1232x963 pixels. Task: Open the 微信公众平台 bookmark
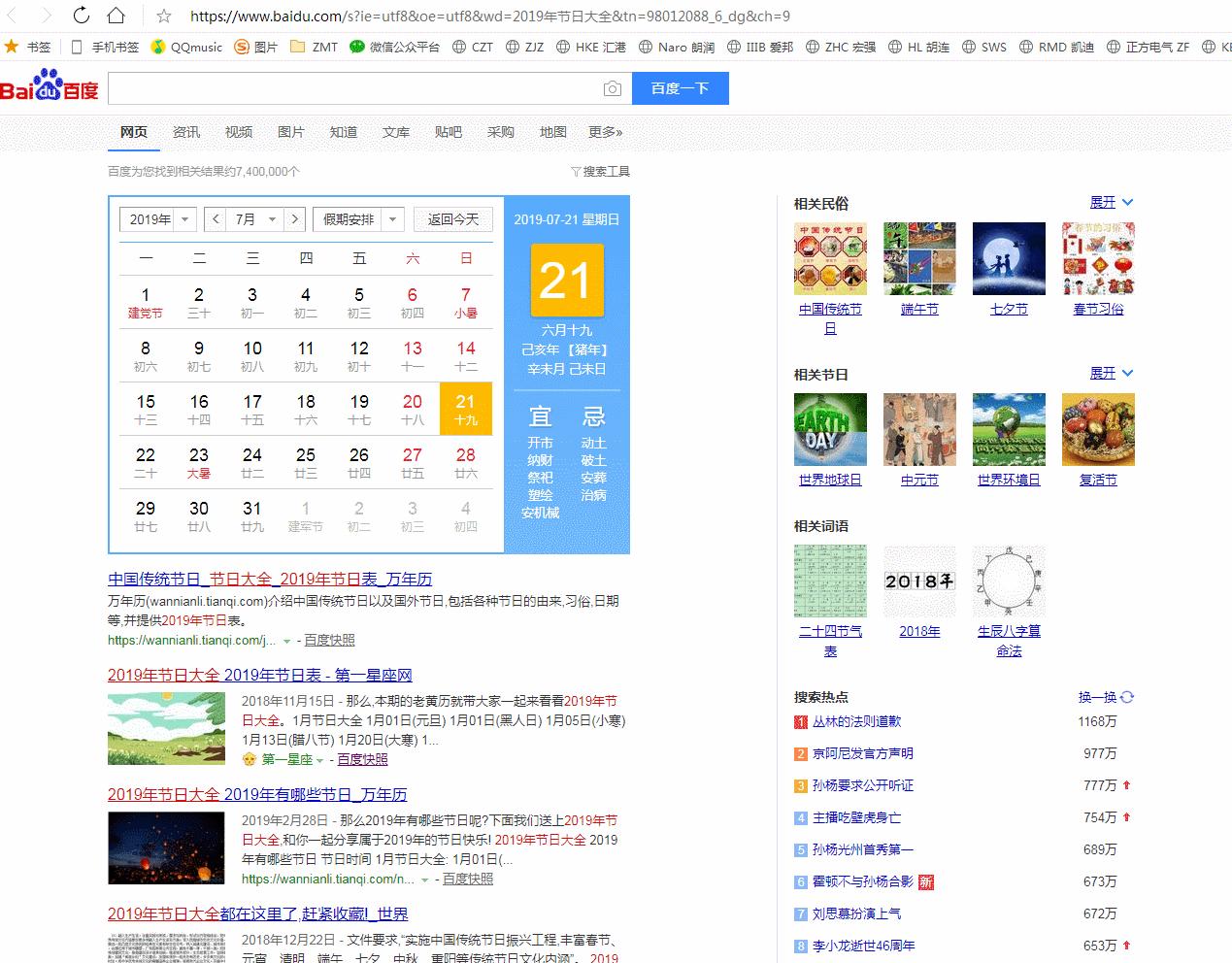click(403, 46)
